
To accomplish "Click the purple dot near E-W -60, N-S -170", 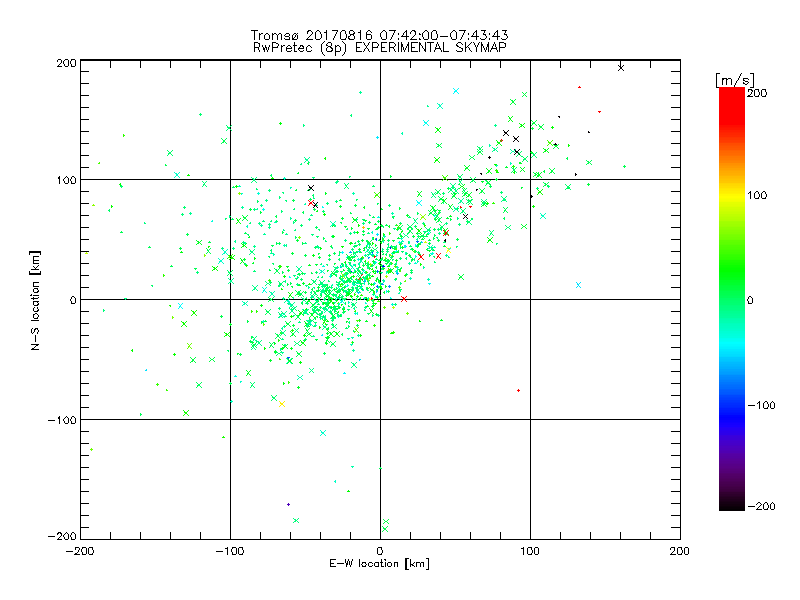I will coord(288,505).
